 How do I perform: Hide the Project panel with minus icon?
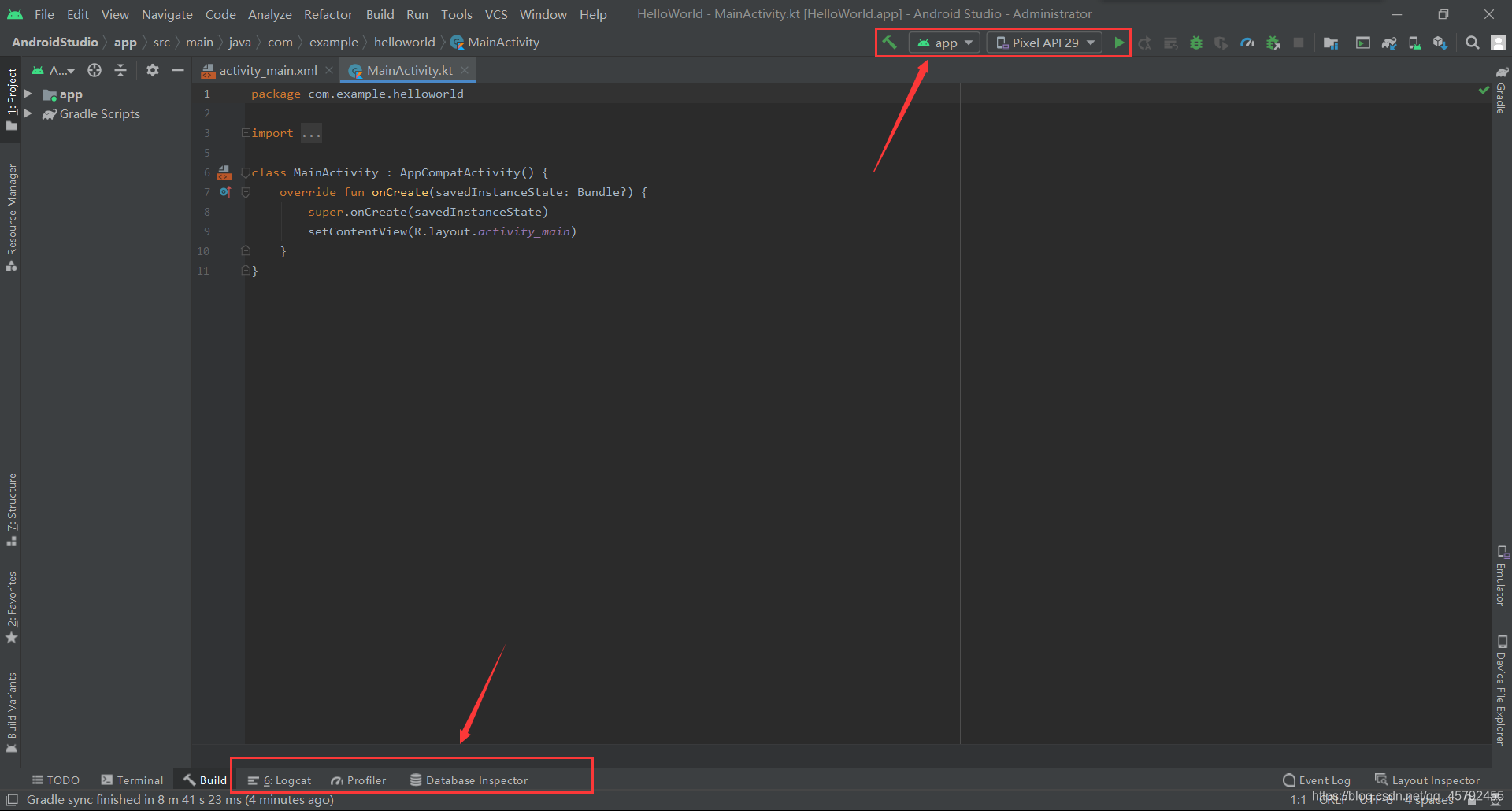coord(178,70)
